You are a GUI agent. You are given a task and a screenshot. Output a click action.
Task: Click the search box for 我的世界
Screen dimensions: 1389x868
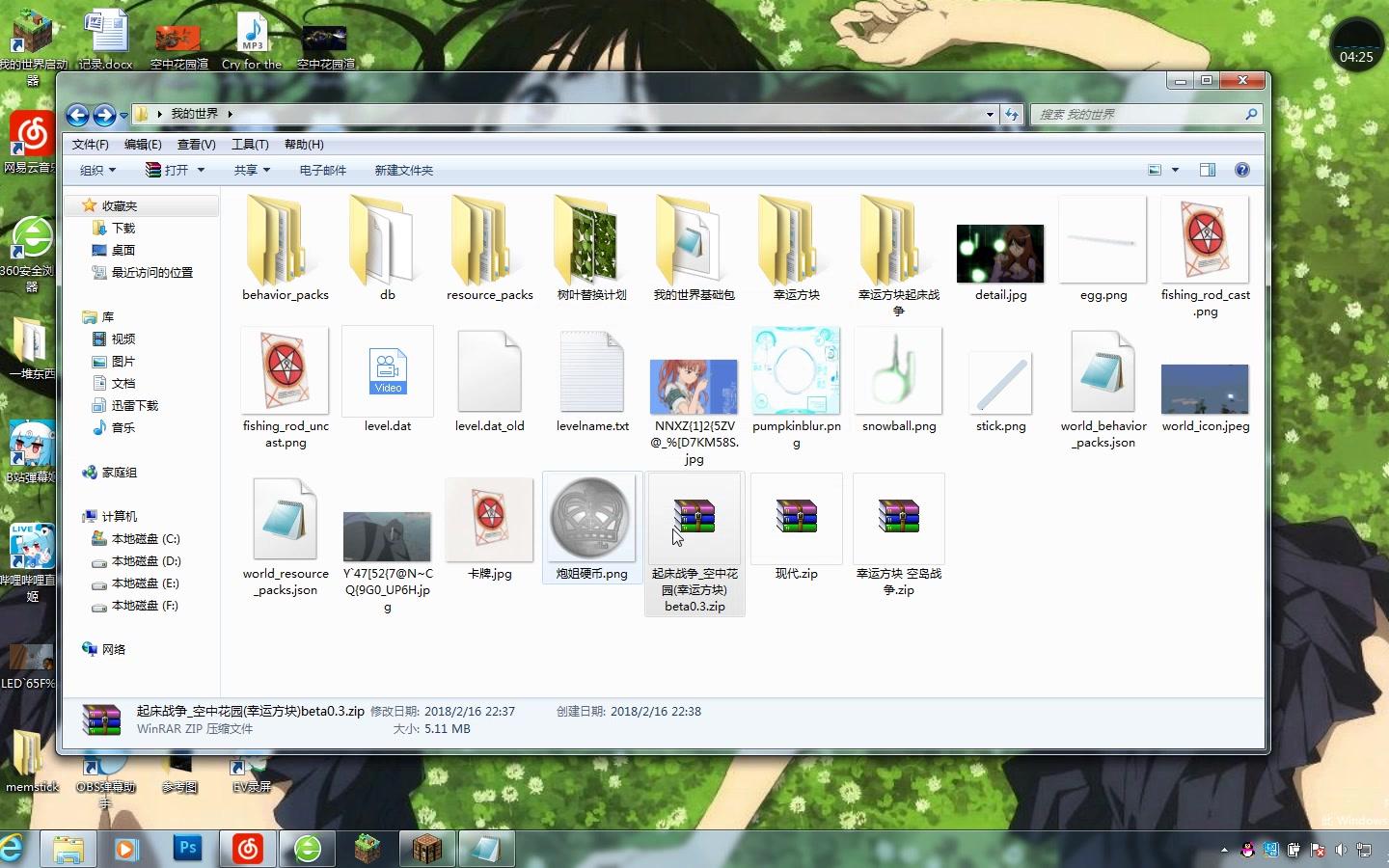pos(1146,114)
